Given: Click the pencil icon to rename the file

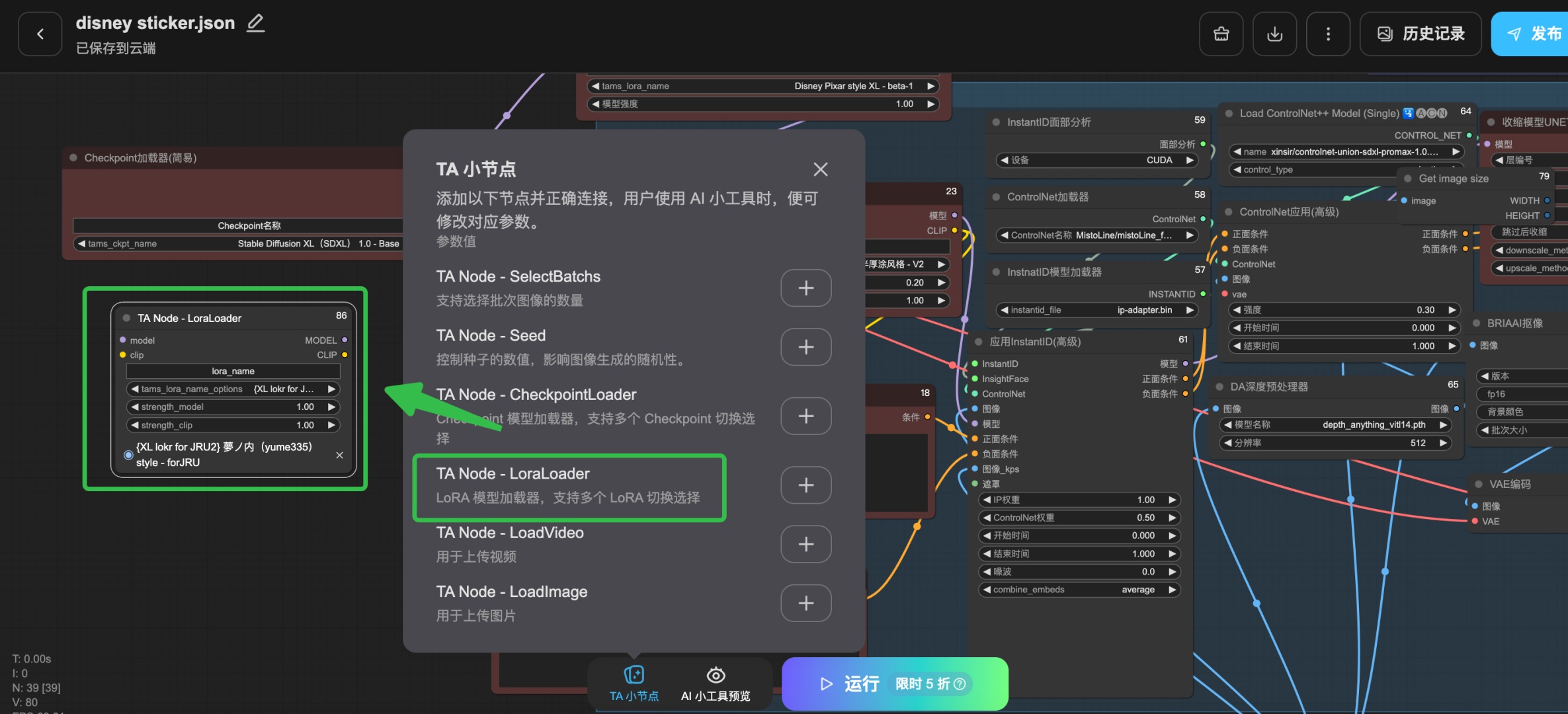Looking at the screenshot, I should 255,23.
